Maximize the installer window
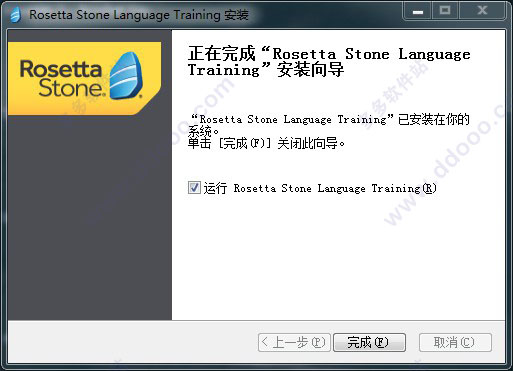Viewport: 513px width, 371px height. 445,11
